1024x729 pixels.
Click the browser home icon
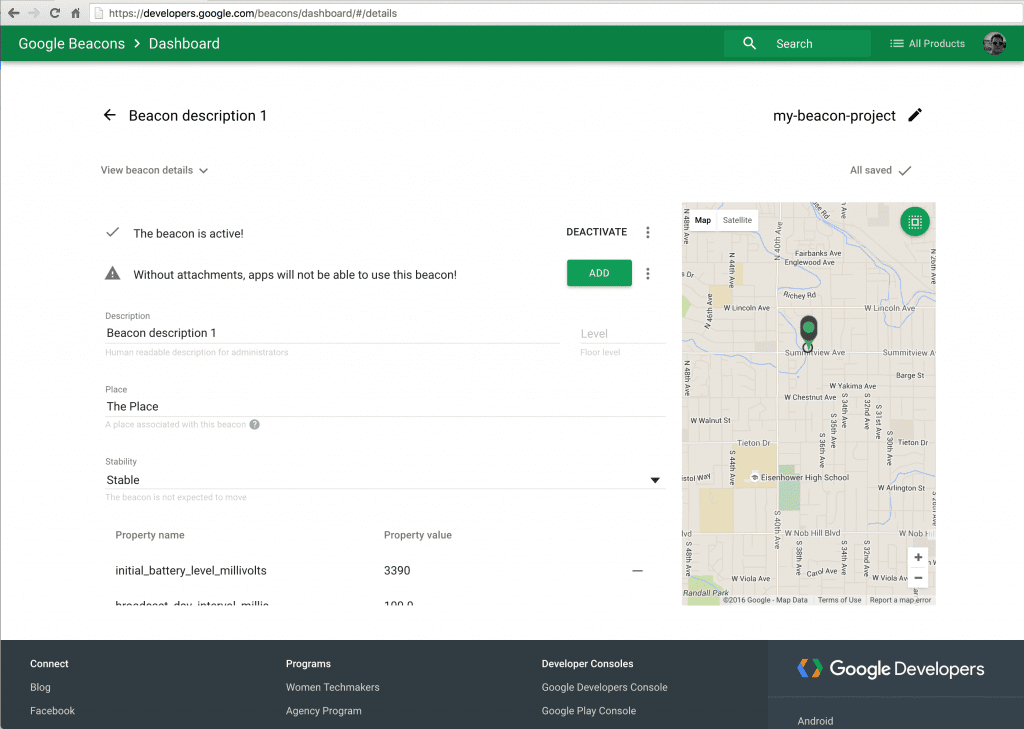coord(76,13)
